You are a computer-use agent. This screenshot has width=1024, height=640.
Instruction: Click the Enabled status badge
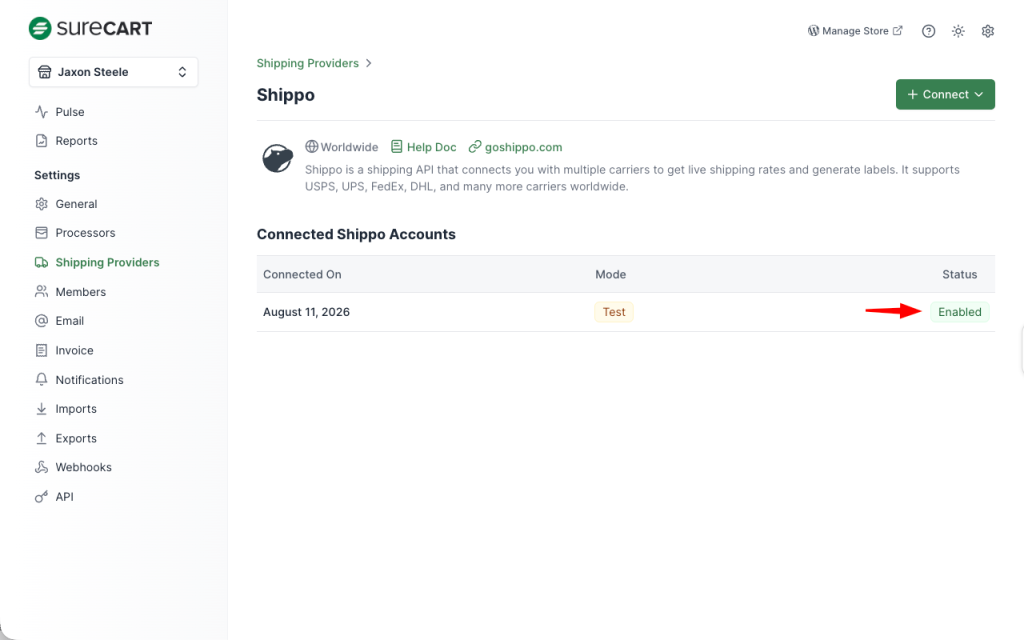[x=959, y=312]
